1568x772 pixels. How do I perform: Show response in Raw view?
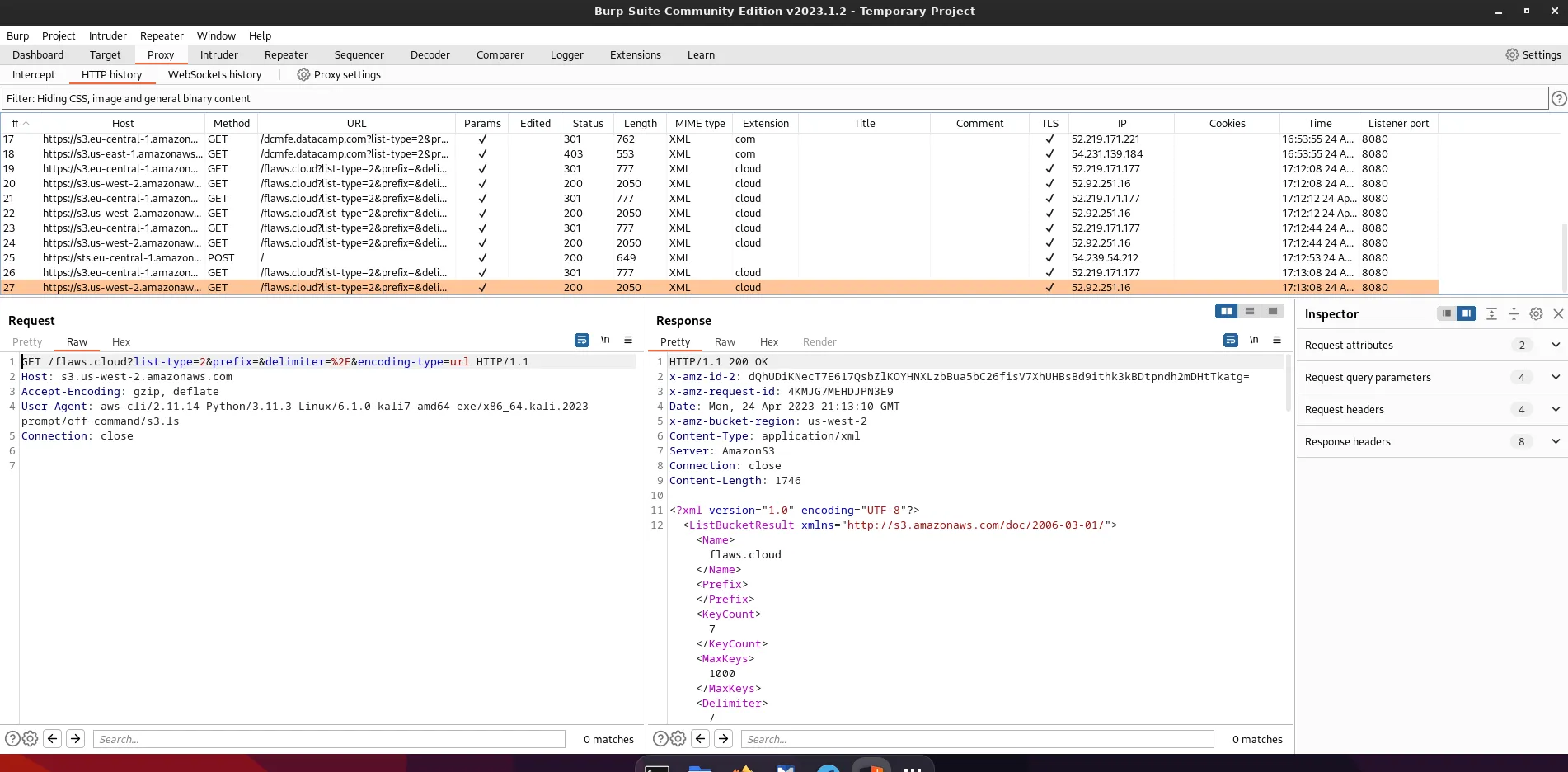coord(725,341)
